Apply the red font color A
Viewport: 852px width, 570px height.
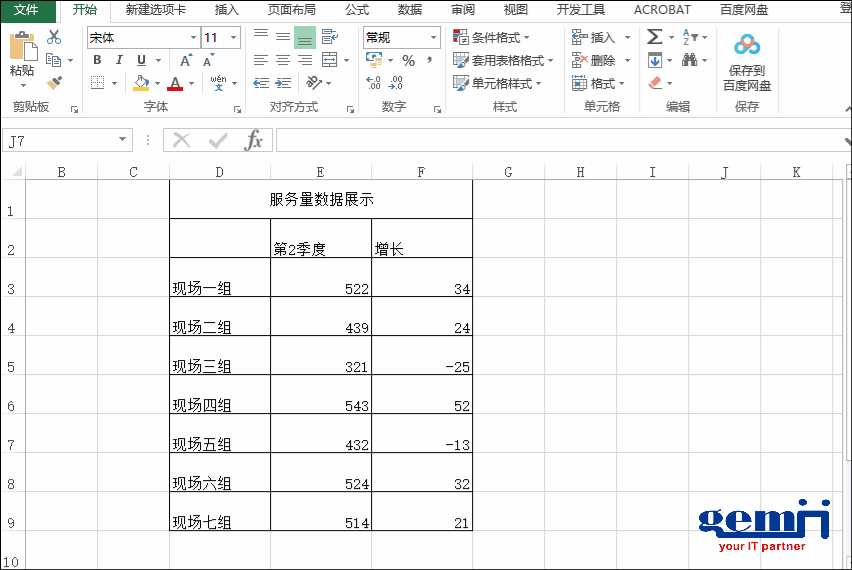click(x=175, y=83)
